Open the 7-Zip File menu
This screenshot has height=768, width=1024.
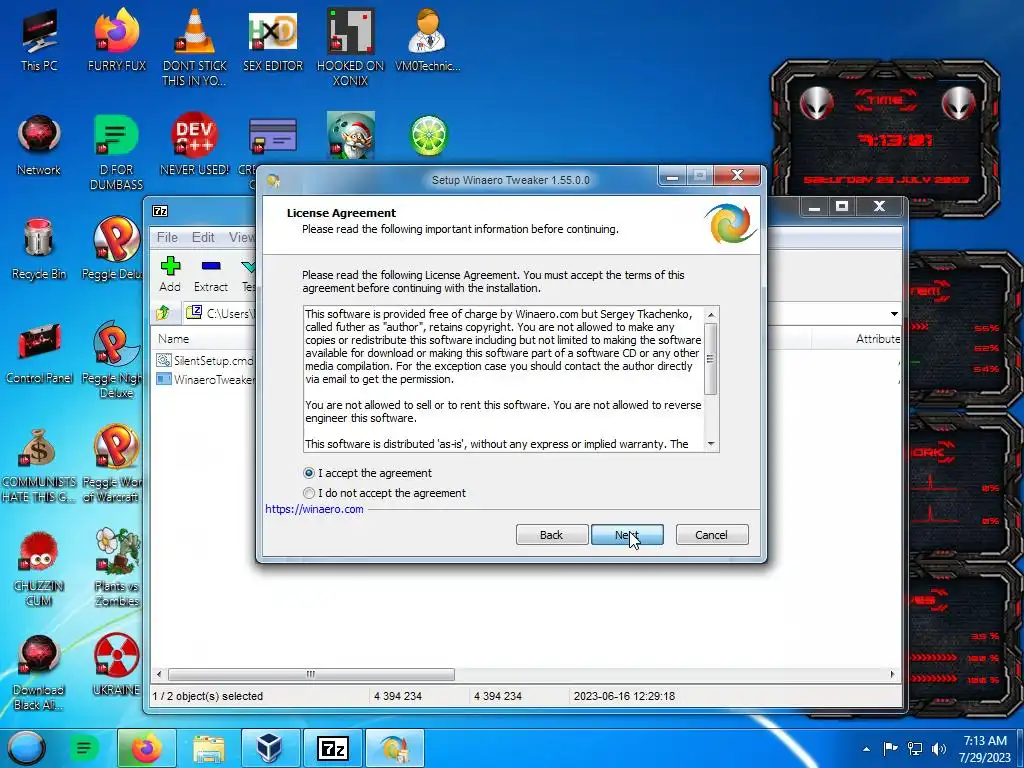[167, 237]
